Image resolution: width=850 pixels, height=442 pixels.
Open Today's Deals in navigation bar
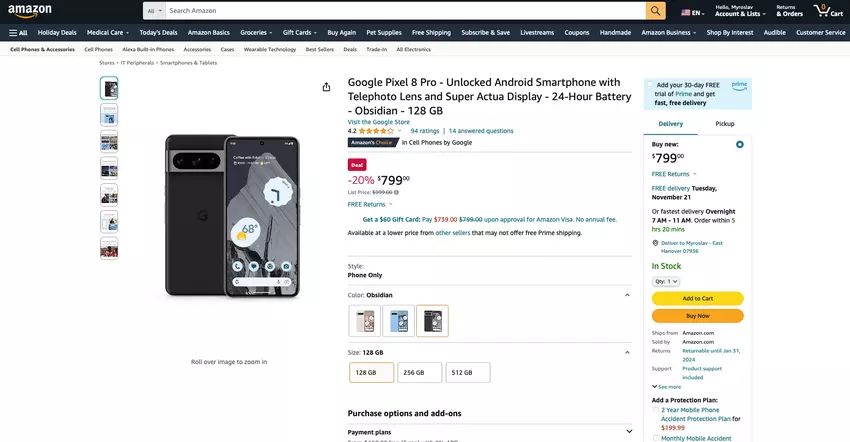(x=158, y=32)
